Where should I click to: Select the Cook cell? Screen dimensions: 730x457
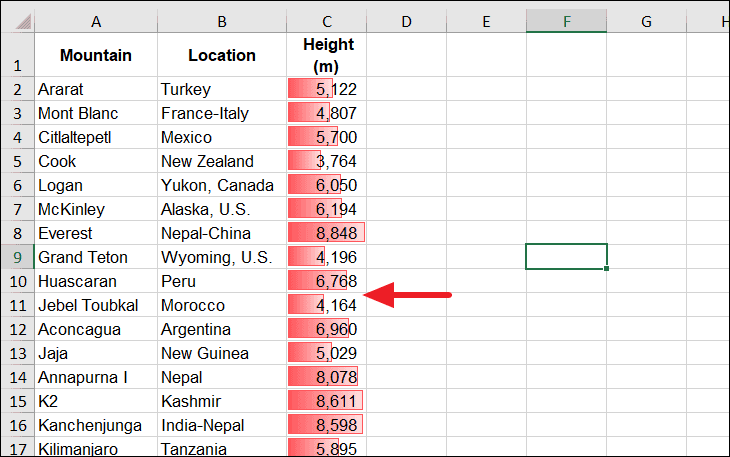(x=96, y=161)
